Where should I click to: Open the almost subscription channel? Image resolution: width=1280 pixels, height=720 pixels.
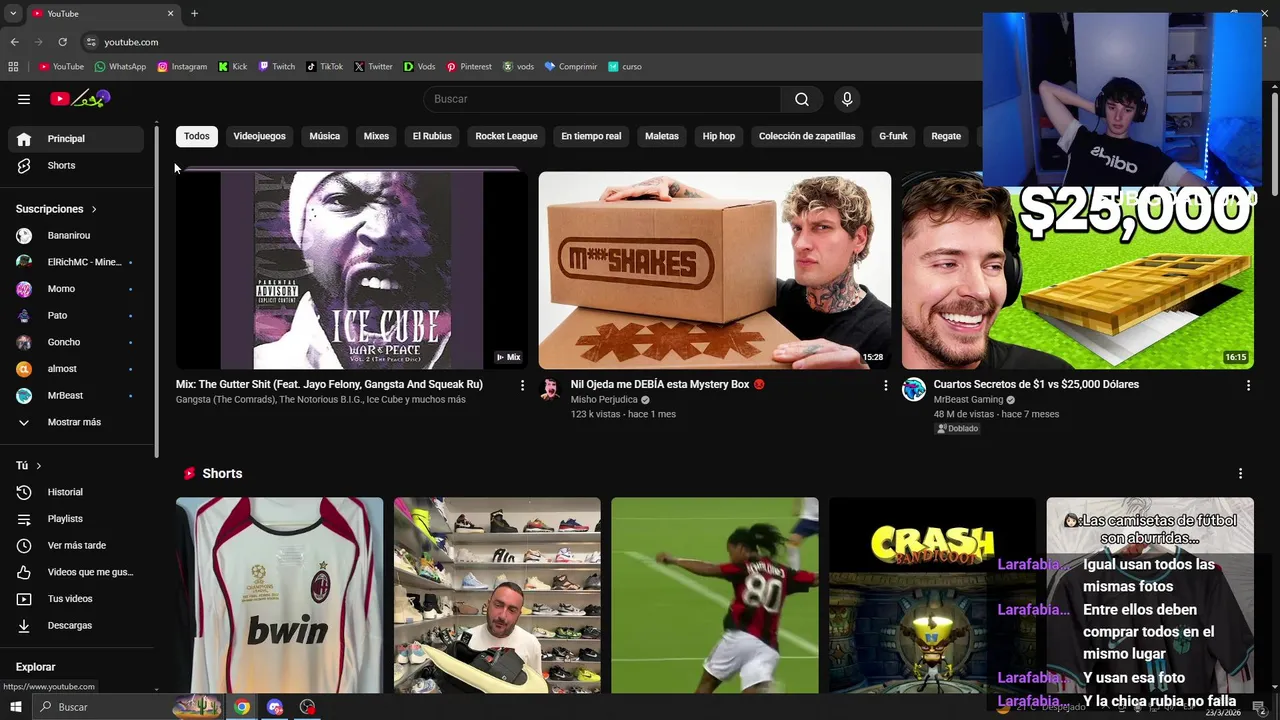click(x=76, y=369)
